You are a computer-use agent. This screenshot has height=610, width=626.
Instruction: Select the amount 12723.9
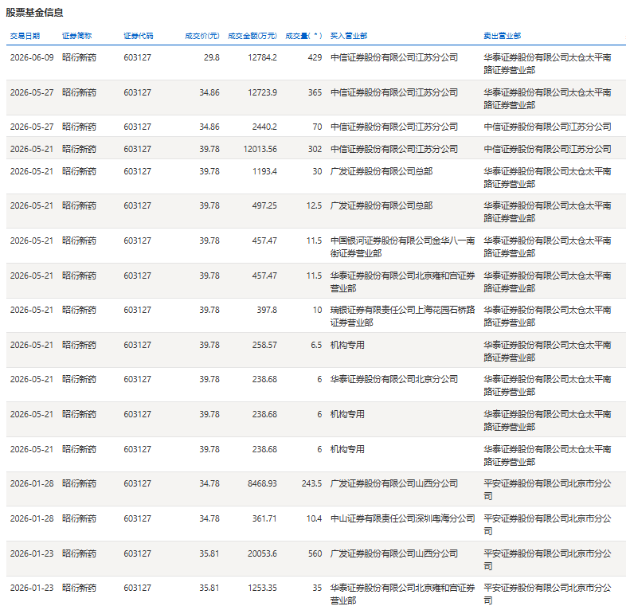click(x=262, y=93)
